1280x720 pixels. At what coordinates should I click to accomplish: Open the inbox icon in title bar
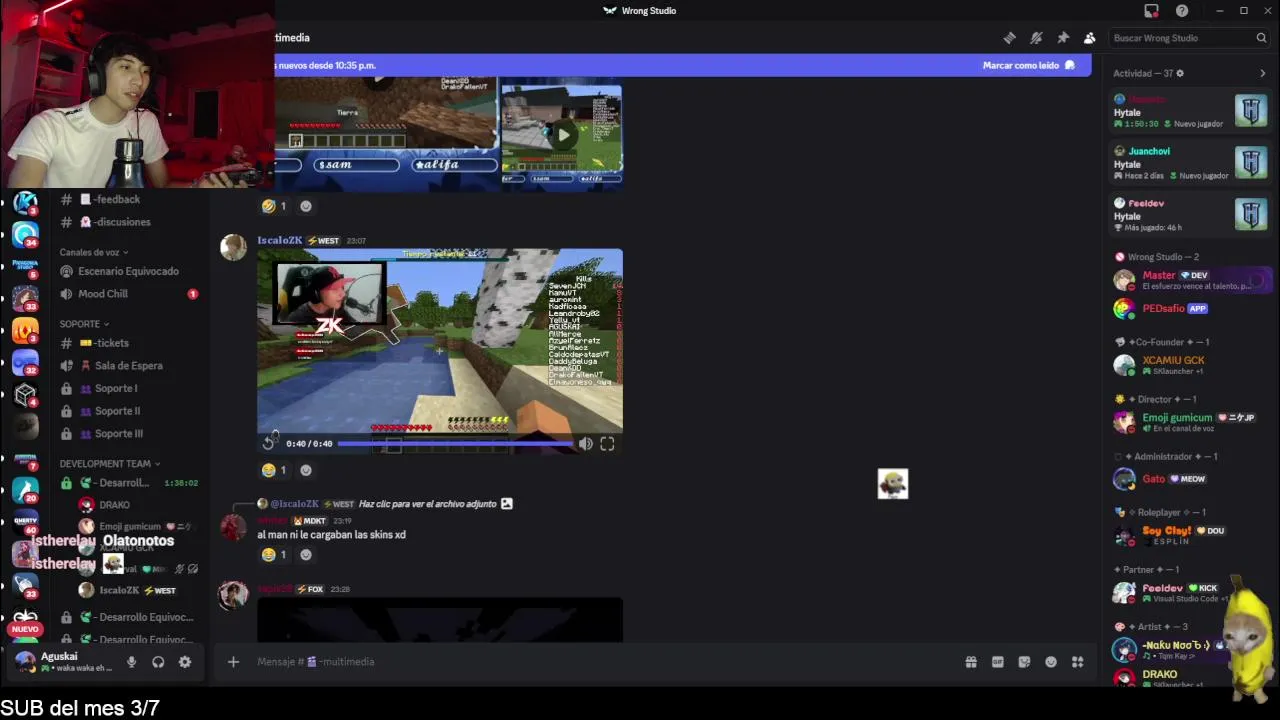pos(1151,11)
